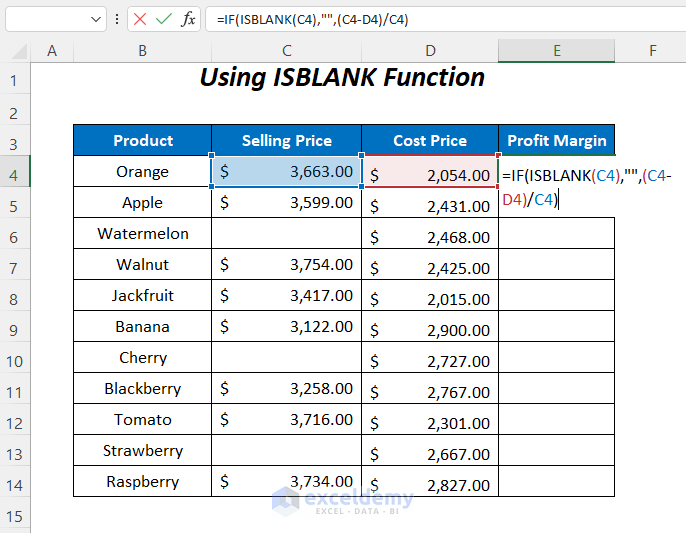Click cost price 2,425.00 cell
The image size is (686, 533).
click(430, 264)
